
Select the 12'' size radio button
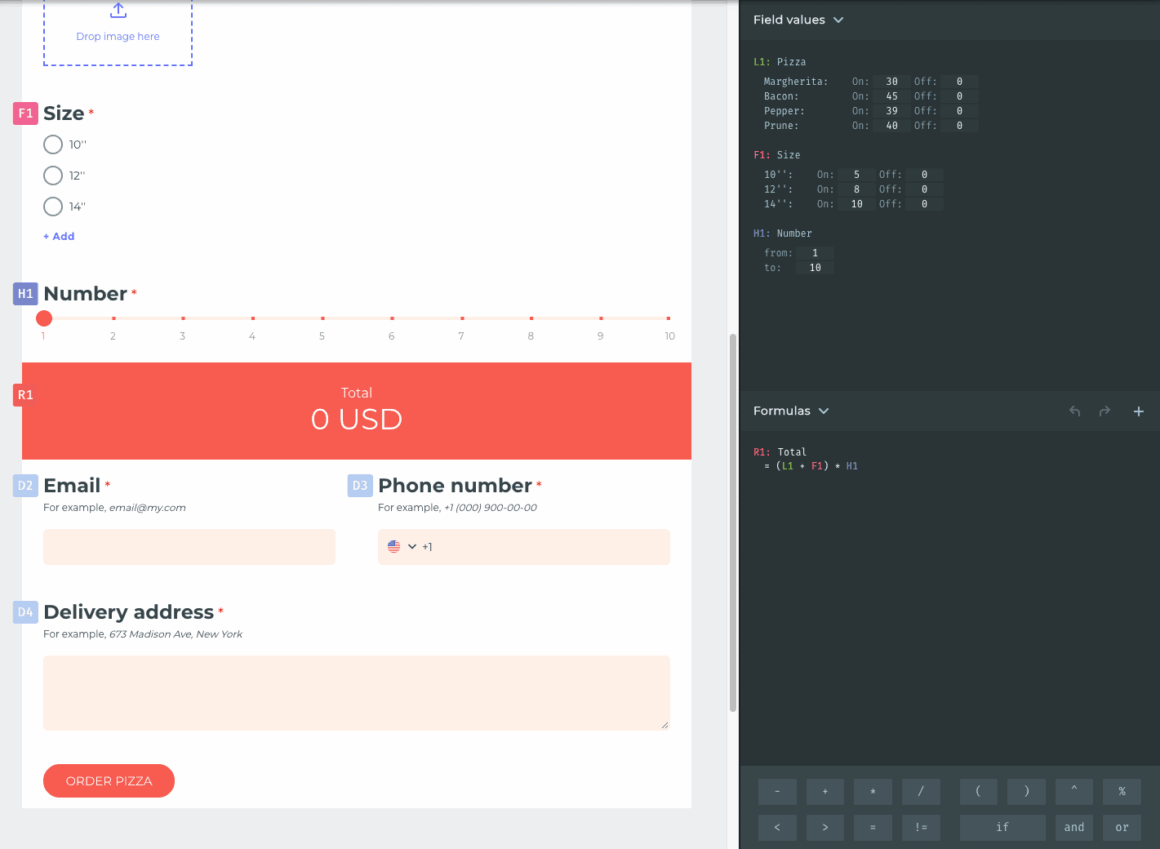coord(53,176)
